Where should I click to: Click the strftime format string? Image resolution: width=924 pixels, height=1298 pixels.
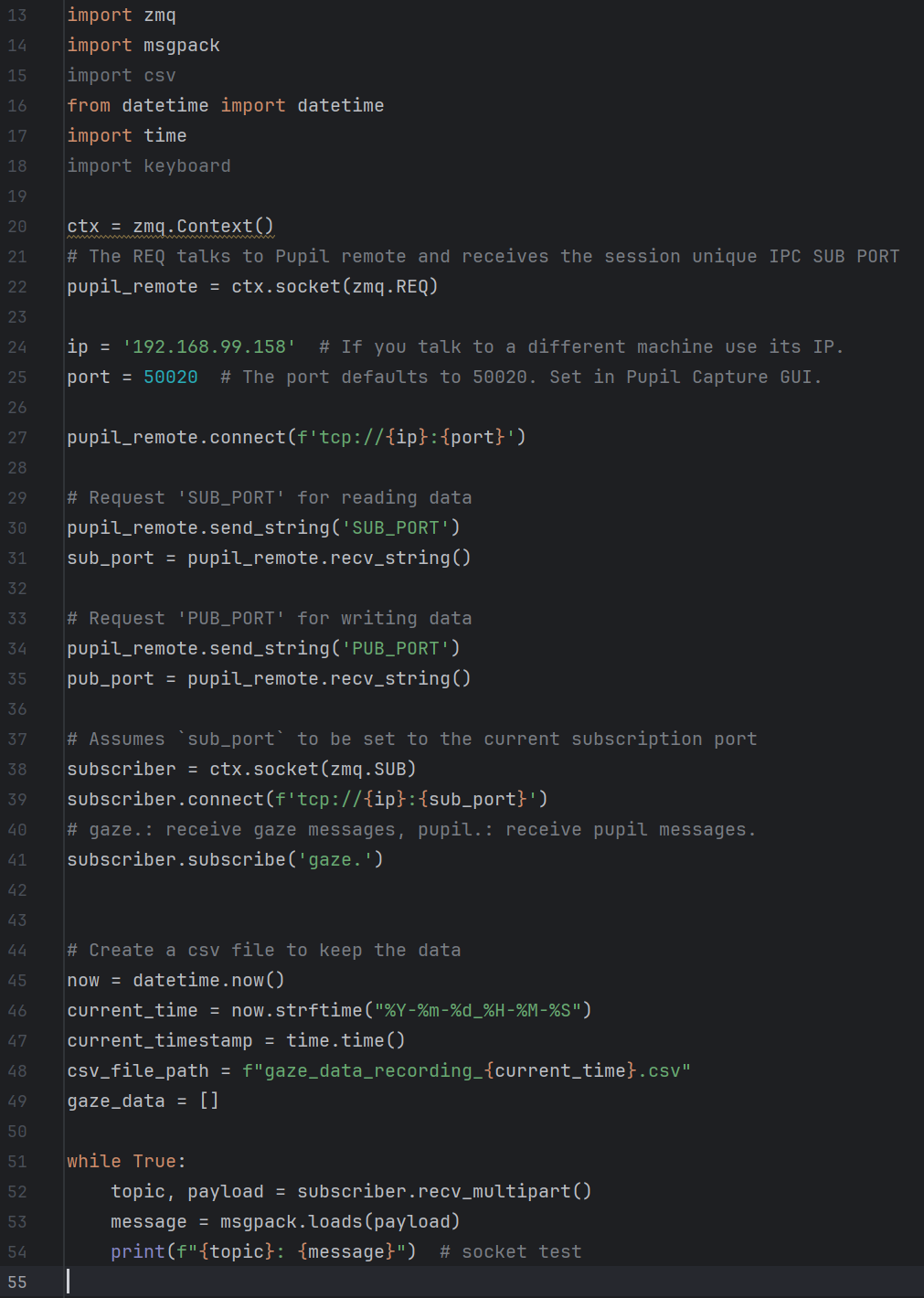pos(478,1011)
